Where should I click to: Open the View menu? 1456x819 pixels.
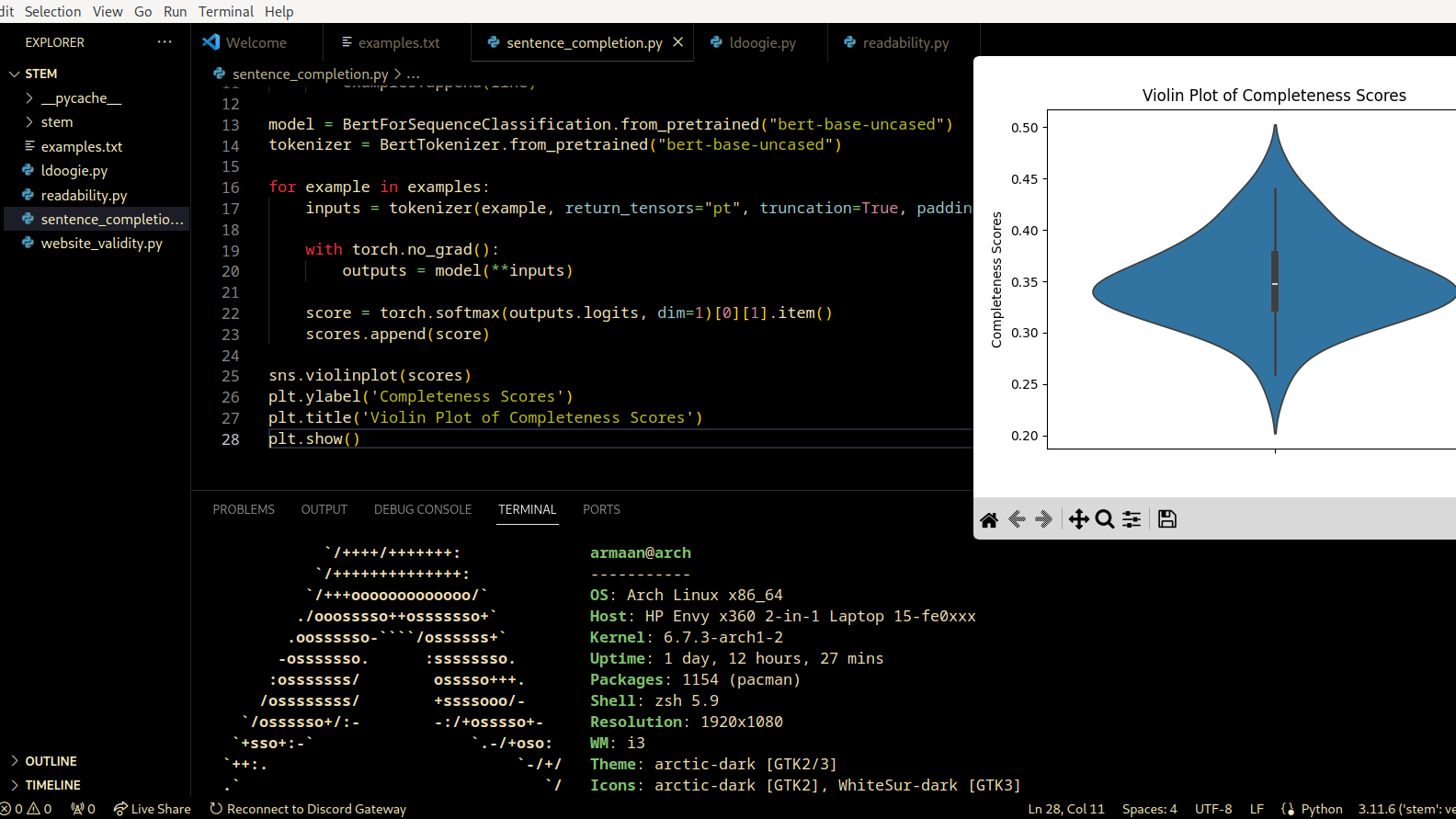(108, 11)
